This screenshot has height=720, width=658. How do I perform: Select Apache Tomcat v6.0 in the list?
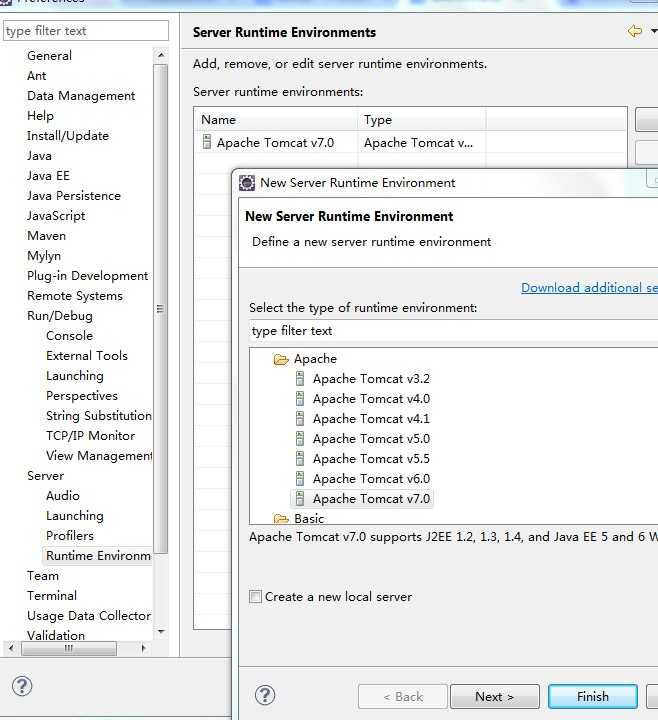[371, 478]
